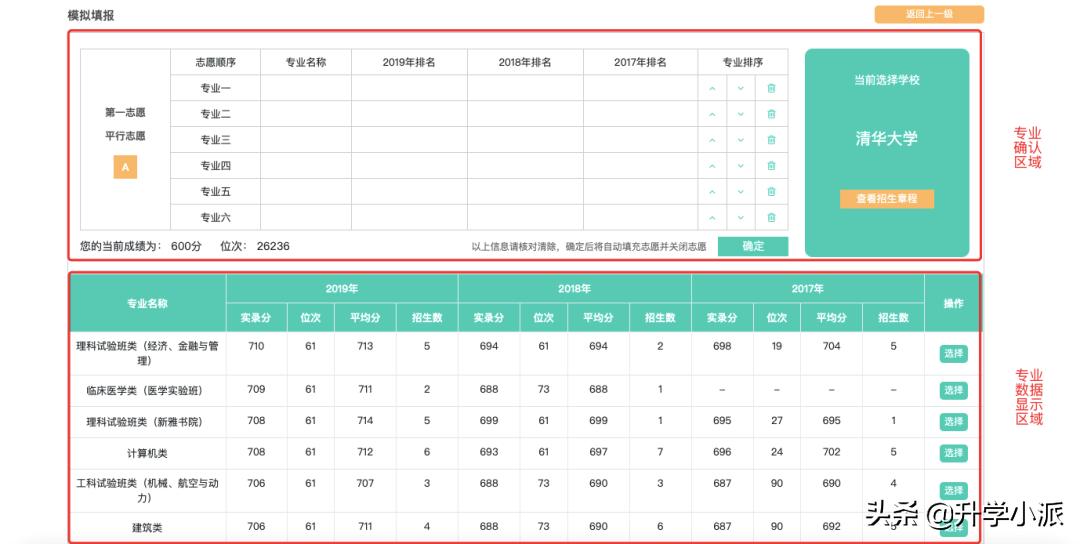Click the 2019年排名 cell for 专业二

pyautogui.click(x=409, y=114)
